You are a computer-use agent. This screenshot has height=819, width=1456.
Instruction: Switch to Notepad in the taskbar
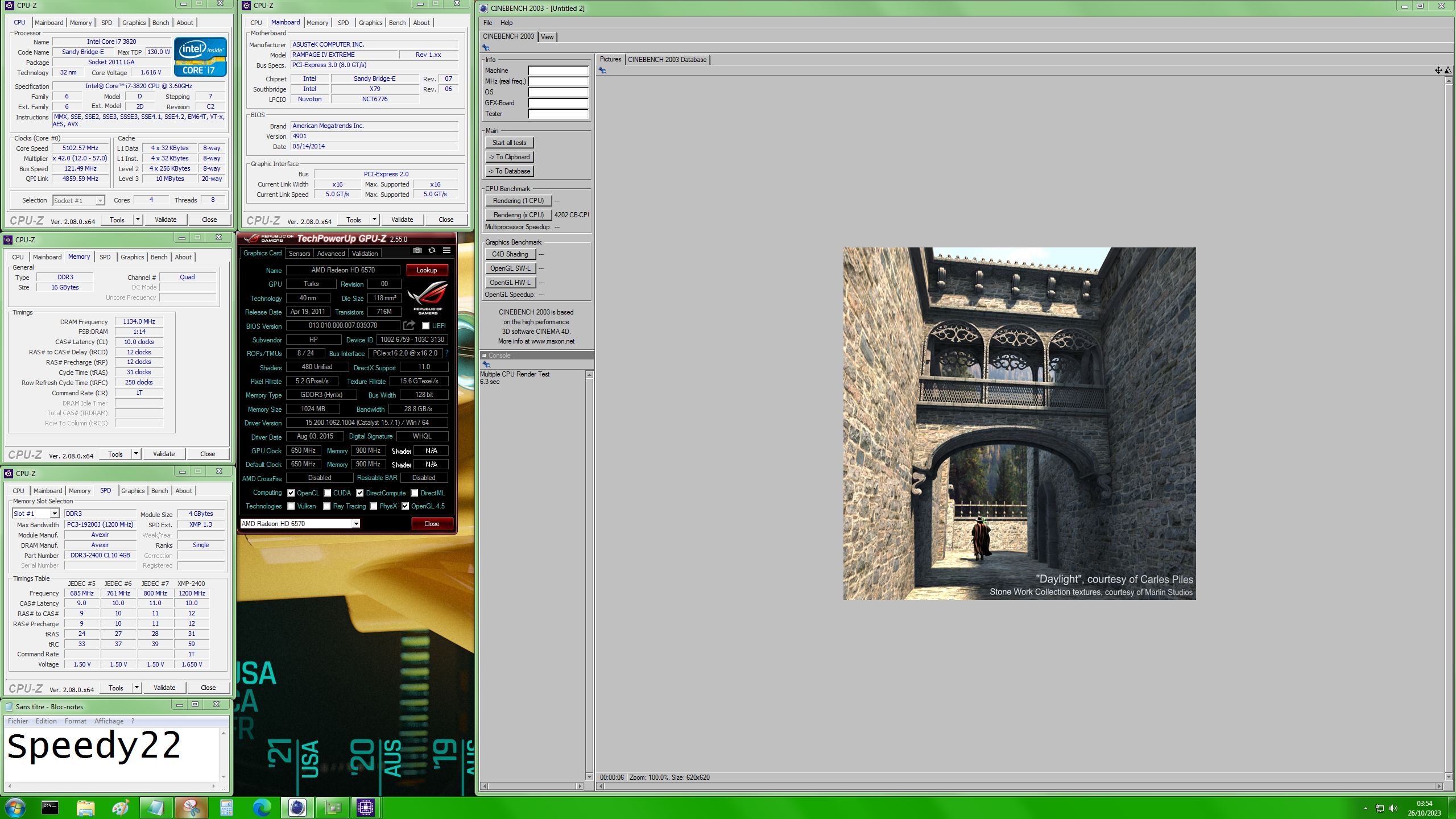click(155, 807)
